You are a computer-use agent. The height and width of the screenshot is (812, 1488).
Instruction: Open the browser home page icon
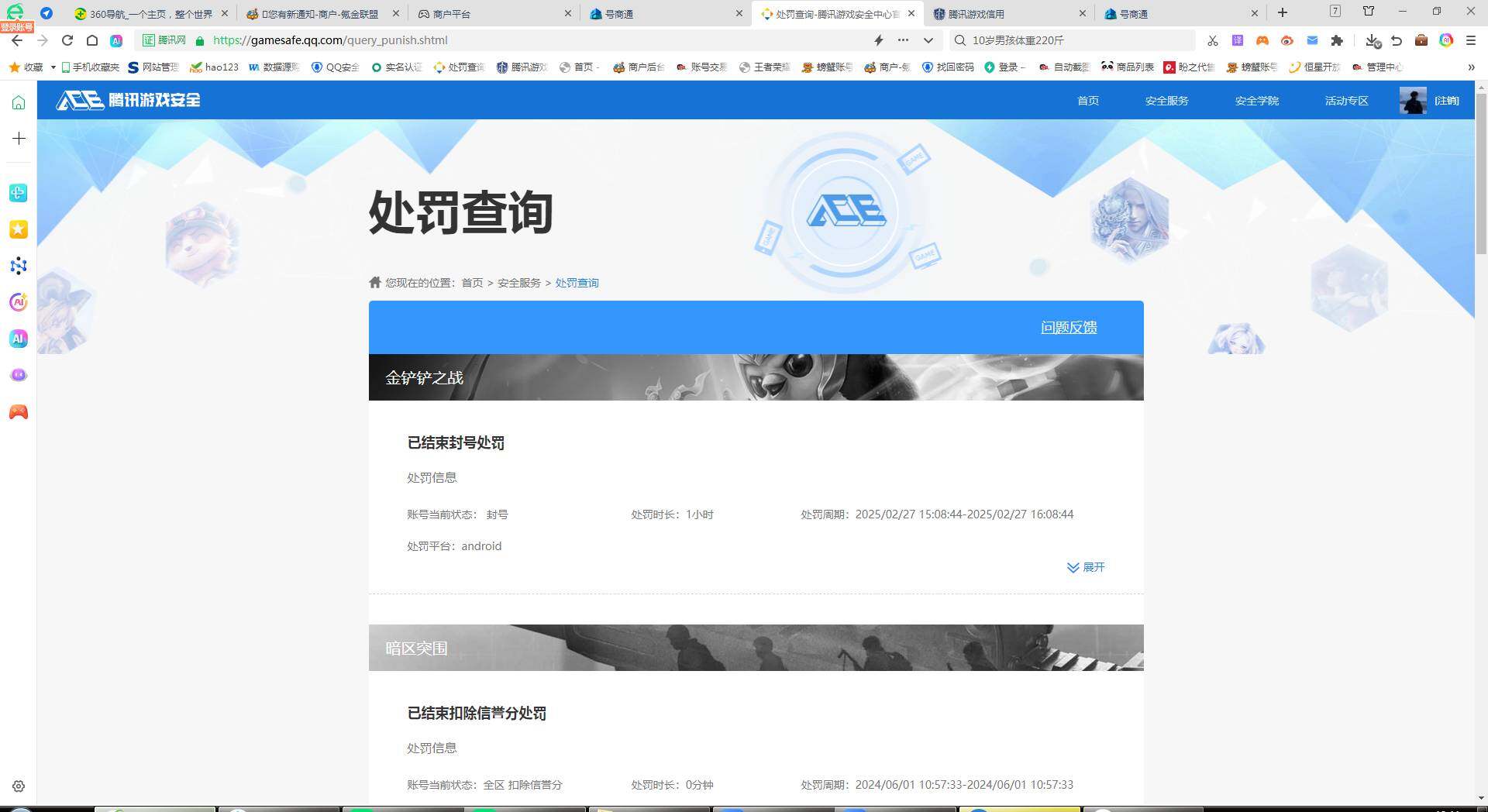91,40
